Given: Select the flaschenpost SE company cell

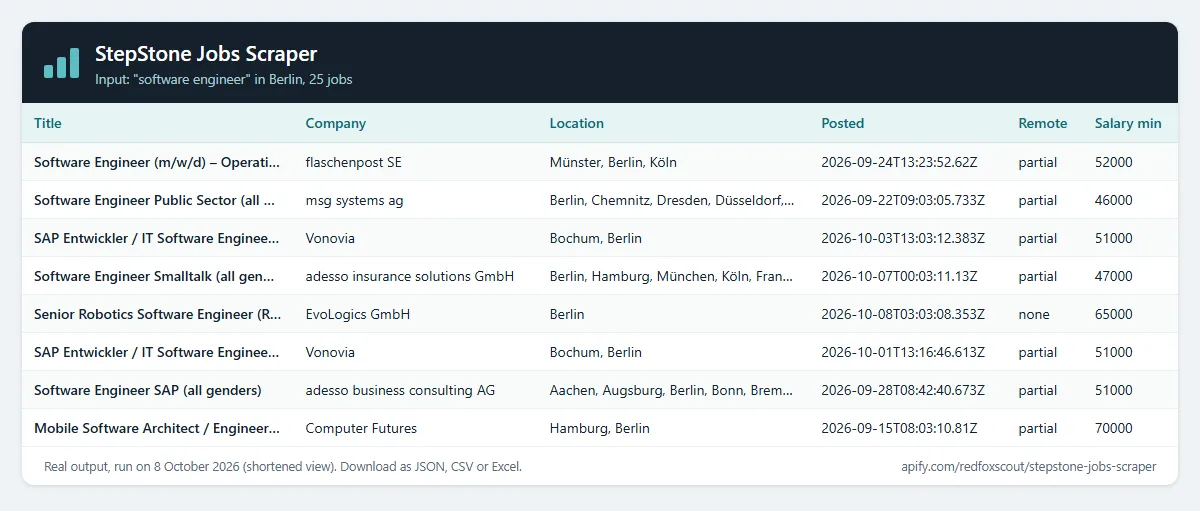Looking at the screenshot, I should click(354, 162).
